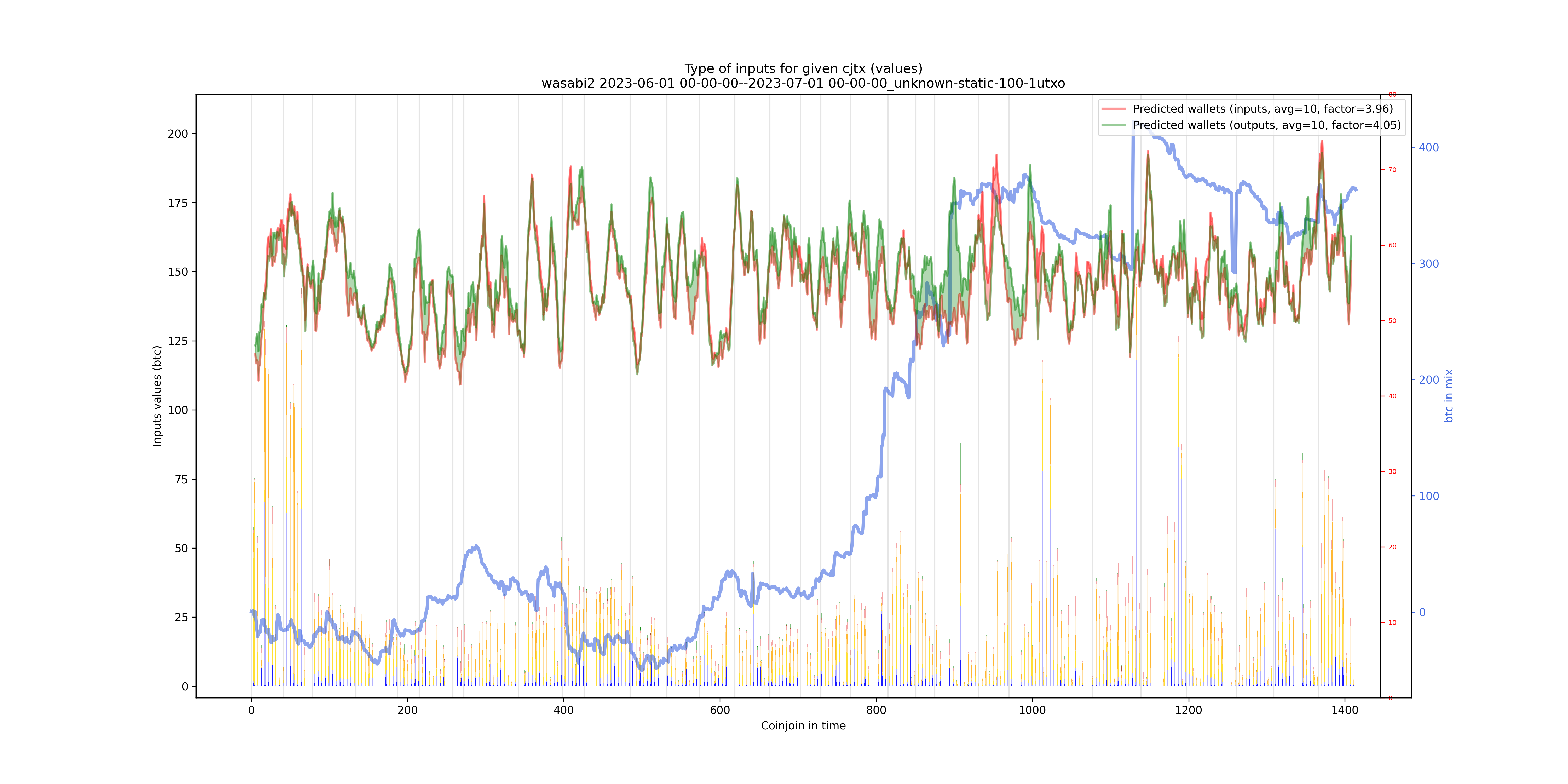Click the red right-axis tick label '60'

pyautogui.click(x=1392, y=245)
